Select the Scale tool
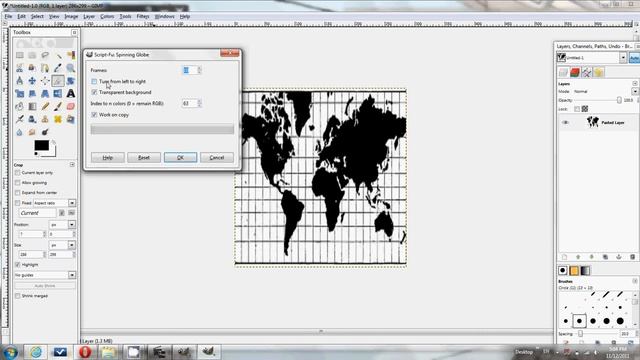 (x=20, y=93)
